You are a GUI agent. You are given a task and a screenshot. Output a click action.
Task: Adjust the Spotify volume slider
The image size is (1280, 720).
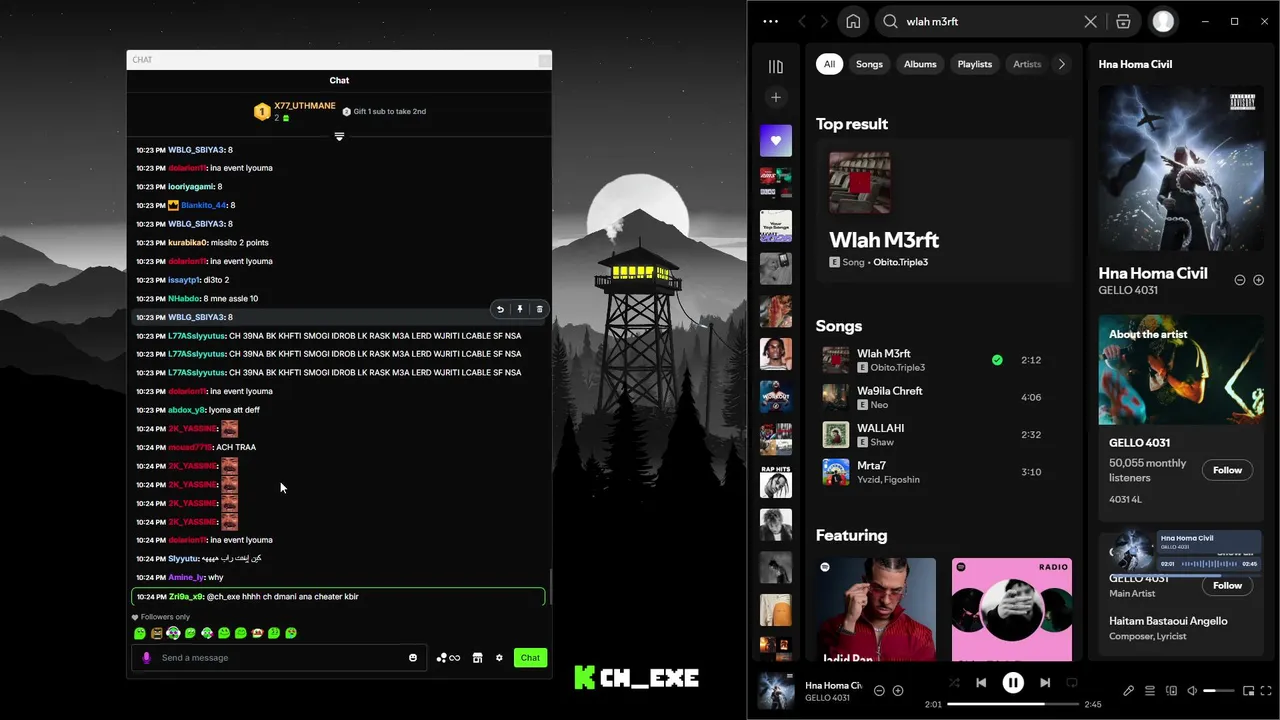coord(1218,691)
